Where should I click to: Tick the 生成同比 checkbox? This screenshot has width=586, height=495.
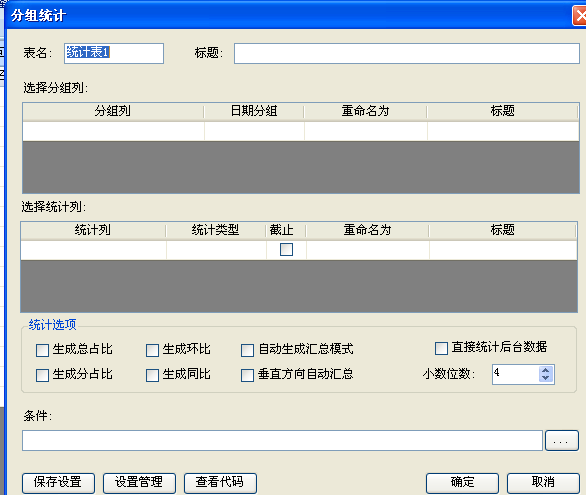tap(152, 375)
